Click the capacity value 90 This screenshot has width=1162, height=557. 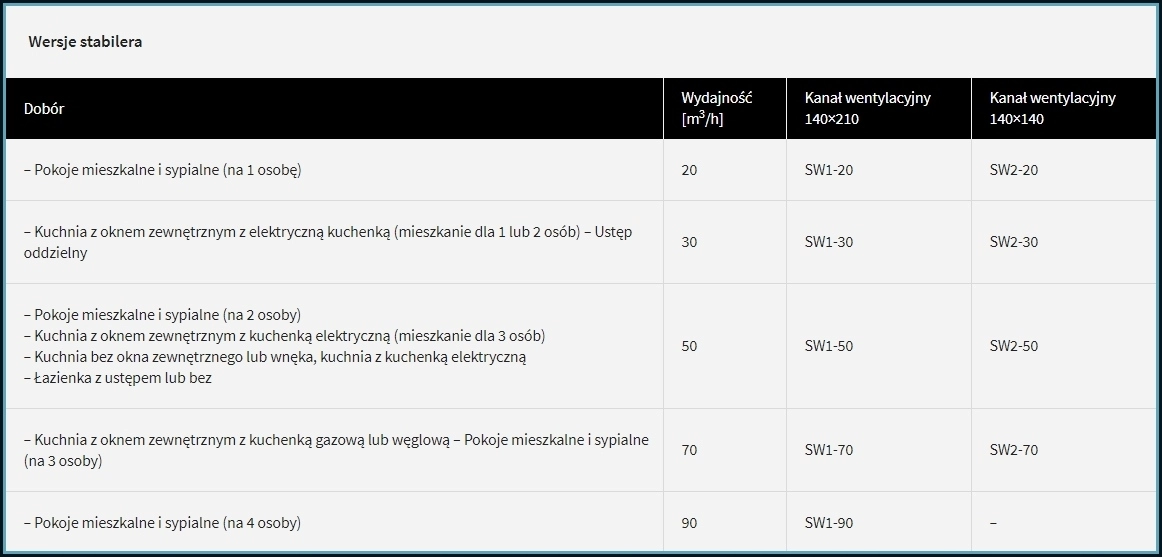689,522
